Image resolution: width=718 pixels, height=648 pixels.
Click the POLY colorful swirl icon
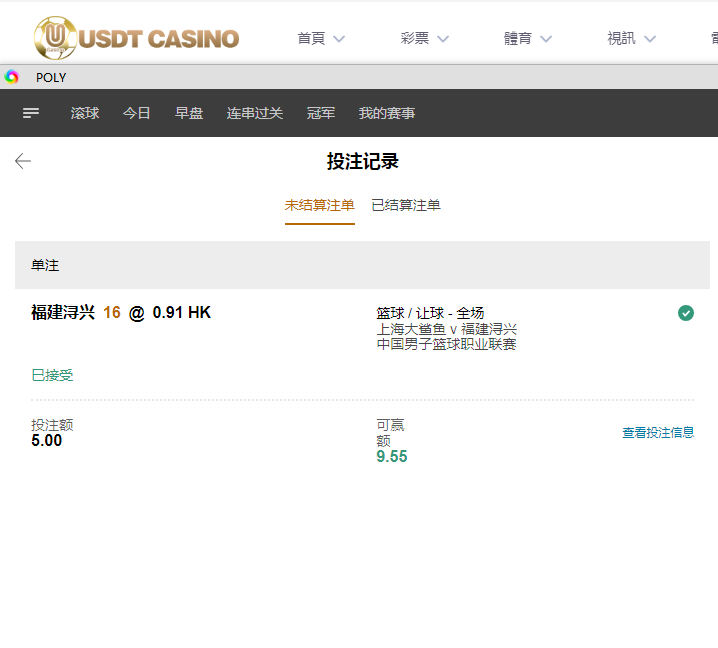pyautogui.click(x=11, y=77)
